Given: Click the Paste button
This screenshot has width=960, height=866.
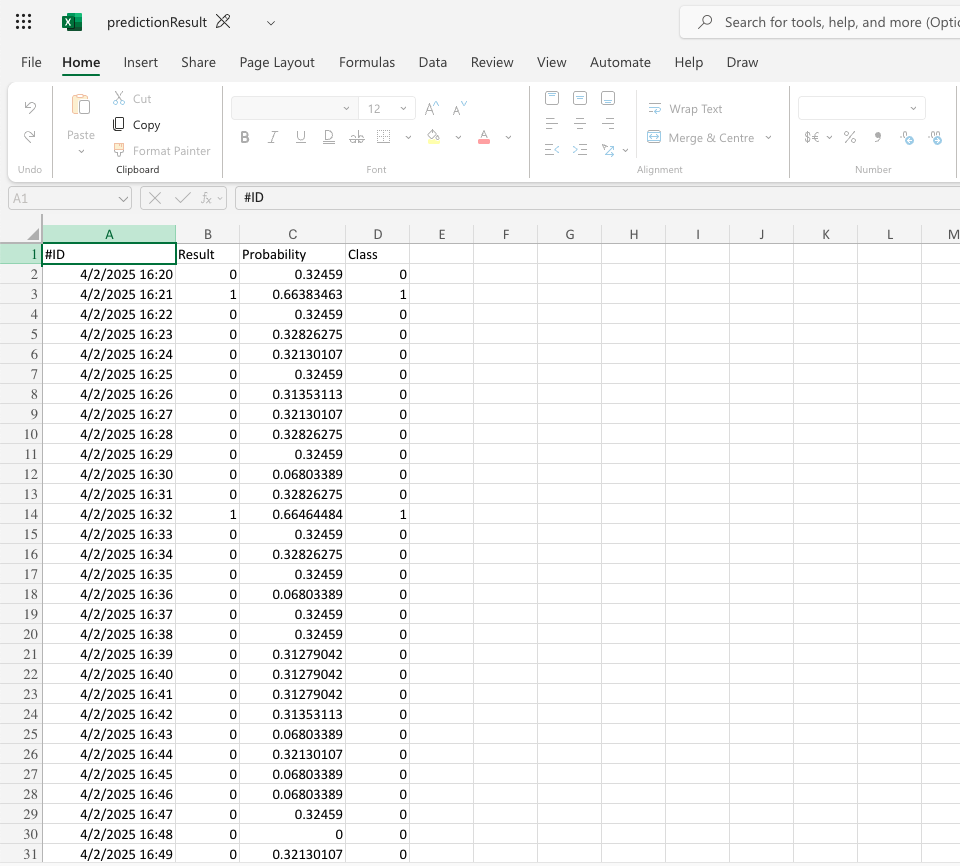Looking at the screenshot, I should coord(80,115).
